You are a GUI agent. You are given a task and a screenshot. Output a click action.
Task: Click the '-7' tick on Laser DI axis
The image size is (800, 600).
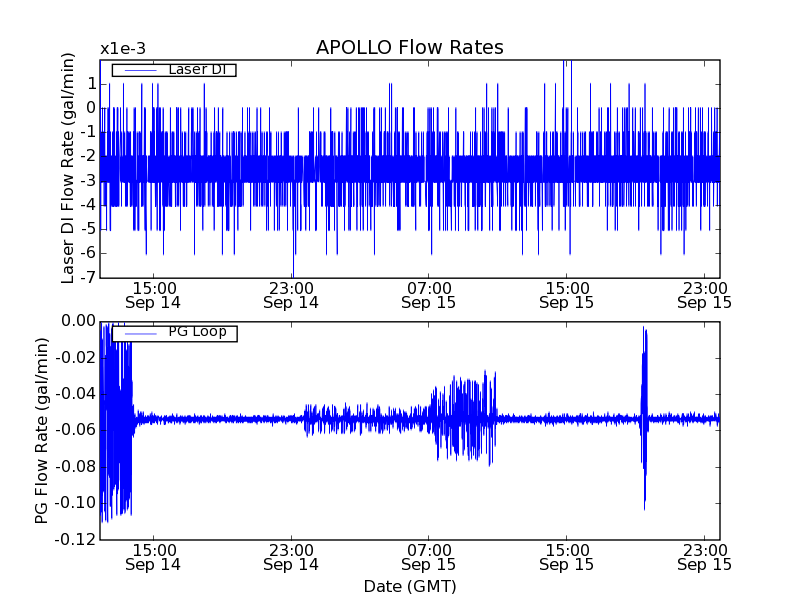(x=88, y=278)
